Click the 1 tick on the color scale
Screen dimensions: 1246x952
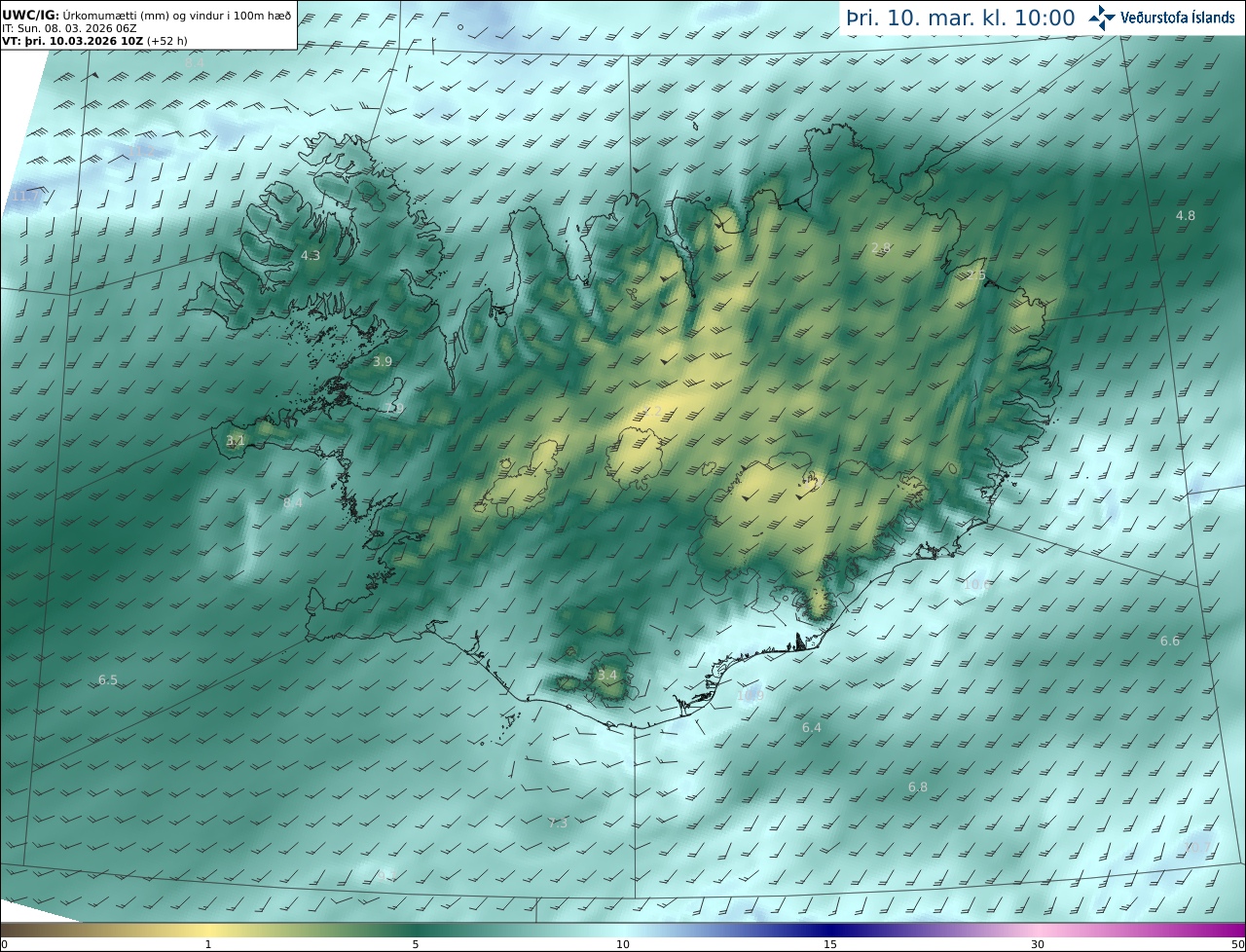[208, 944]
